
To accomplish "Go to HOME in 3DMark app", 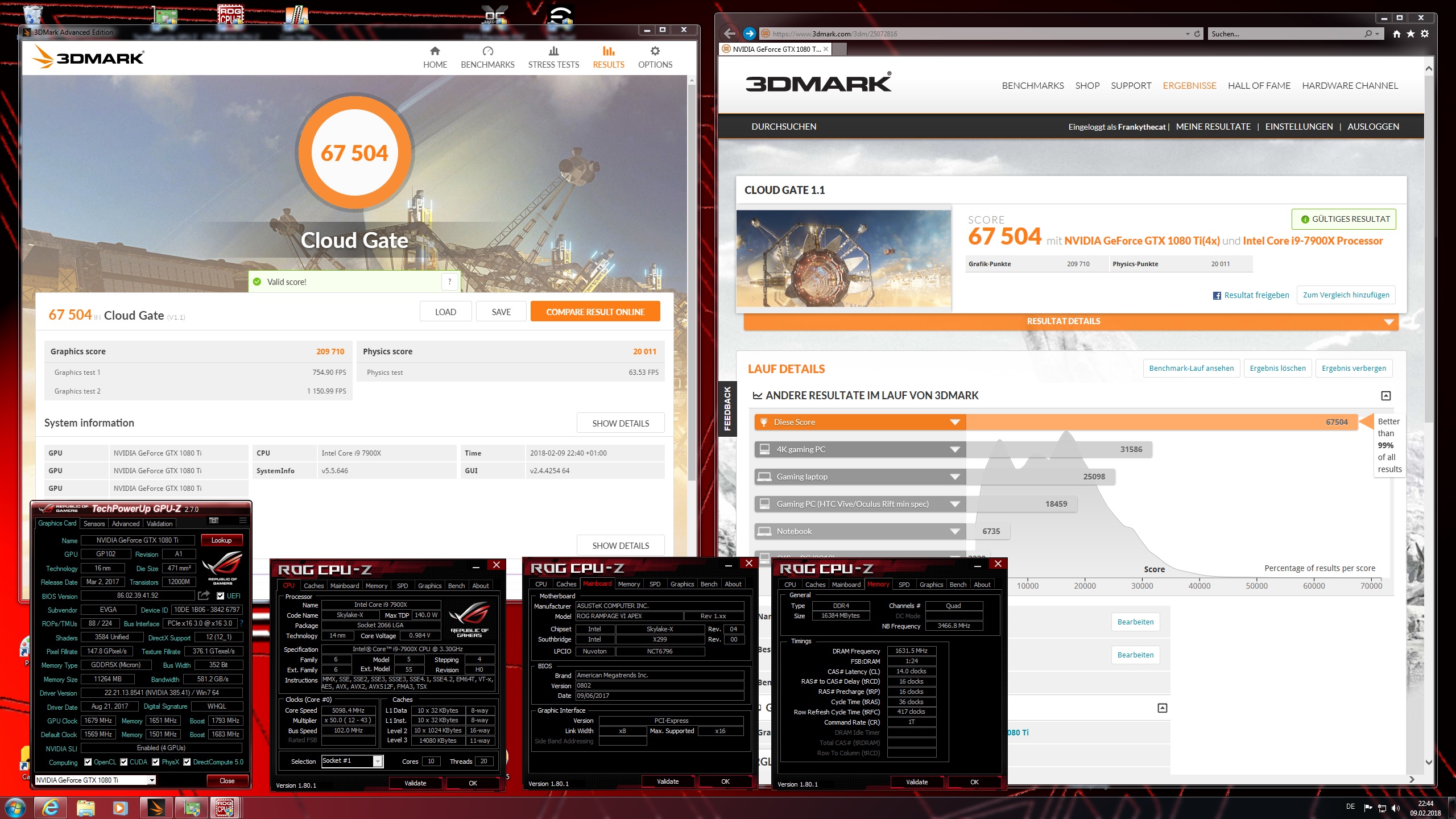I will click(x=435, y=57).
